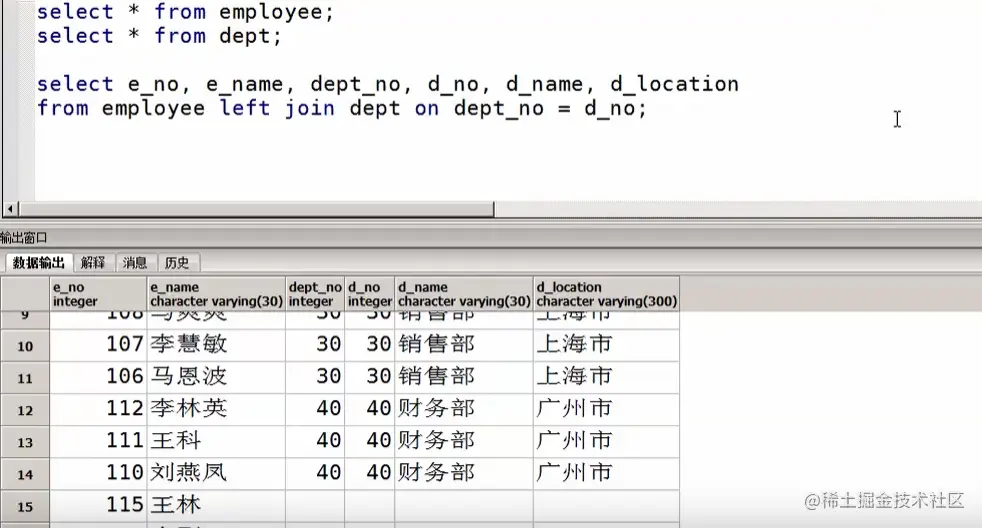This screenshot has height=528, width=982.
Task: Click cell with e_no 115
Action: [98, 505]
